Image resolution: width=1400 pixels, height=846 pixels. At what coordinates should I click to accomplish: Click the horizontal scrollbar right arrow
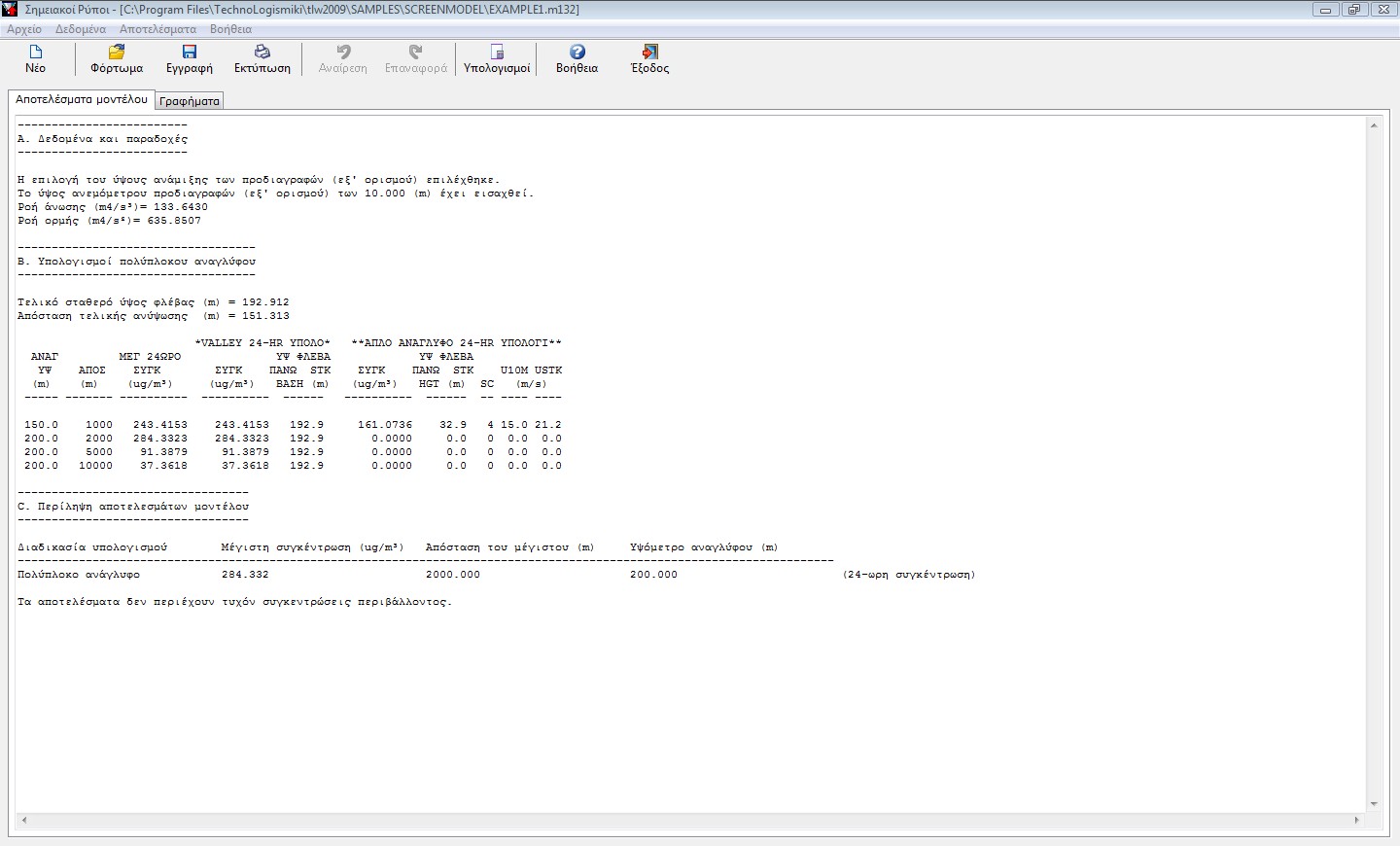pyautogui.click(x=1357, y=821)
